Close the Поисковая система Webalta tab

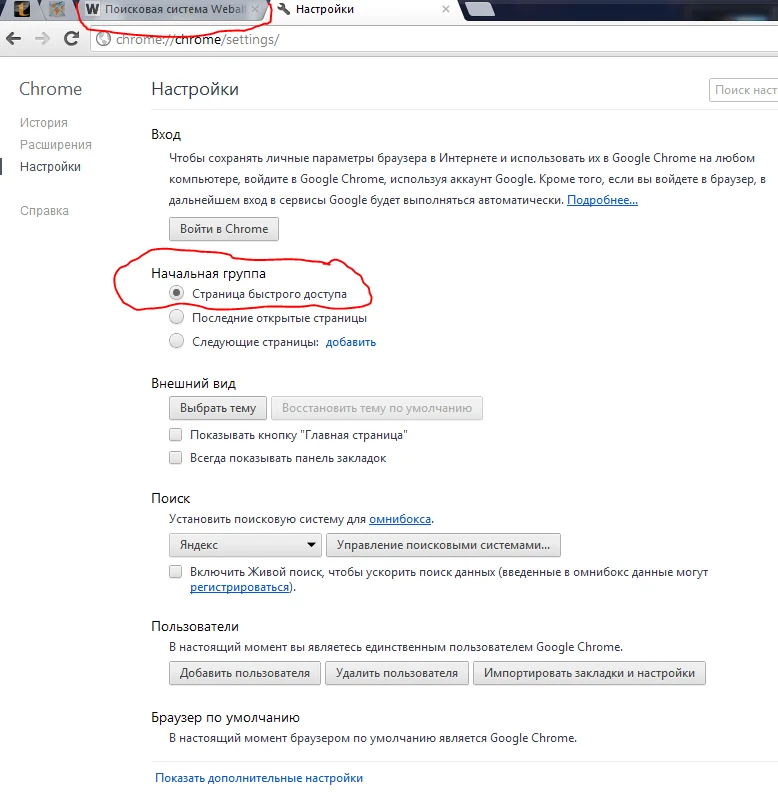click(255, 9)
